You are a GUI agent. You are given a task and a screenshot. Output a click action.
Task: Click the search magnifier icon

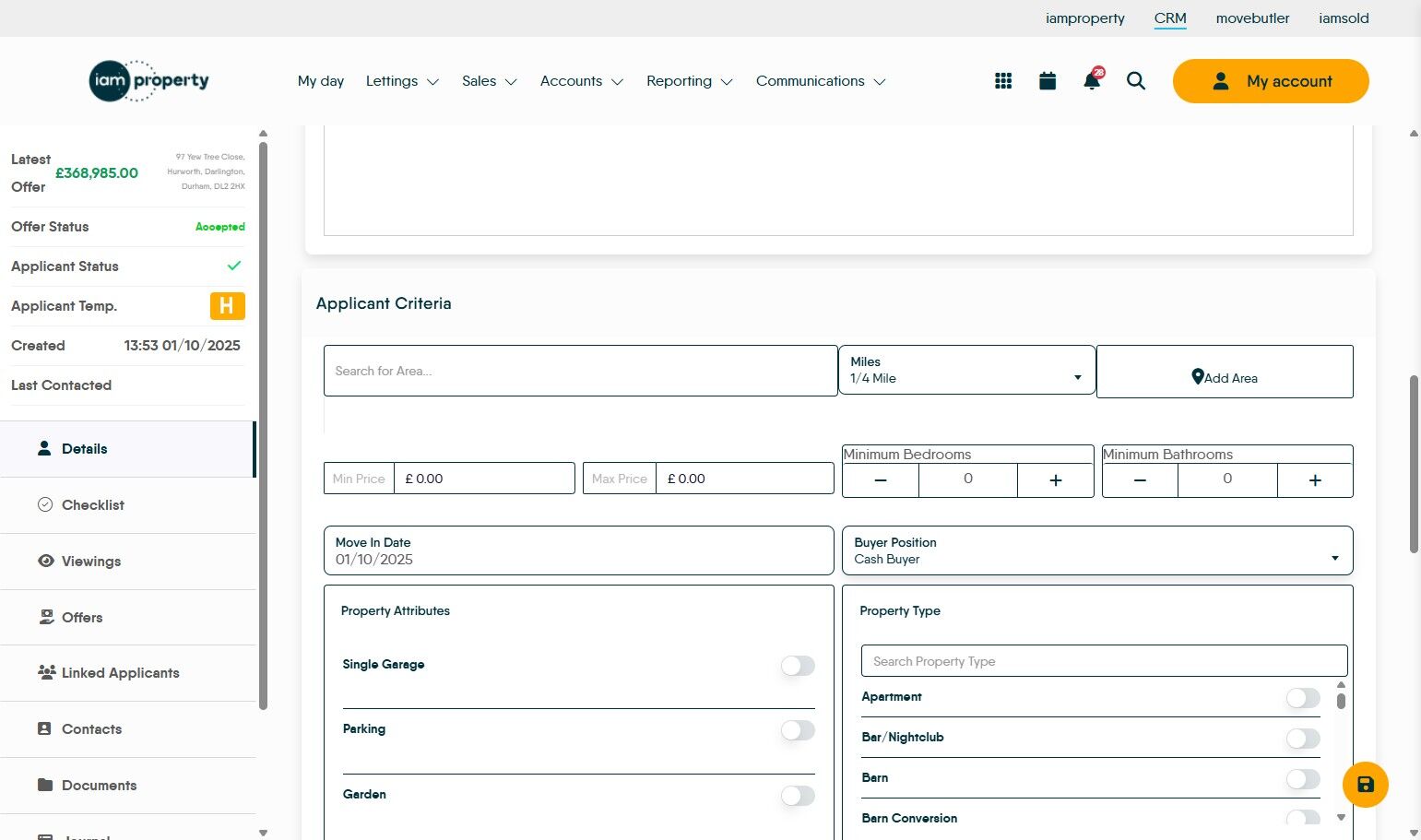point(1136,81)
